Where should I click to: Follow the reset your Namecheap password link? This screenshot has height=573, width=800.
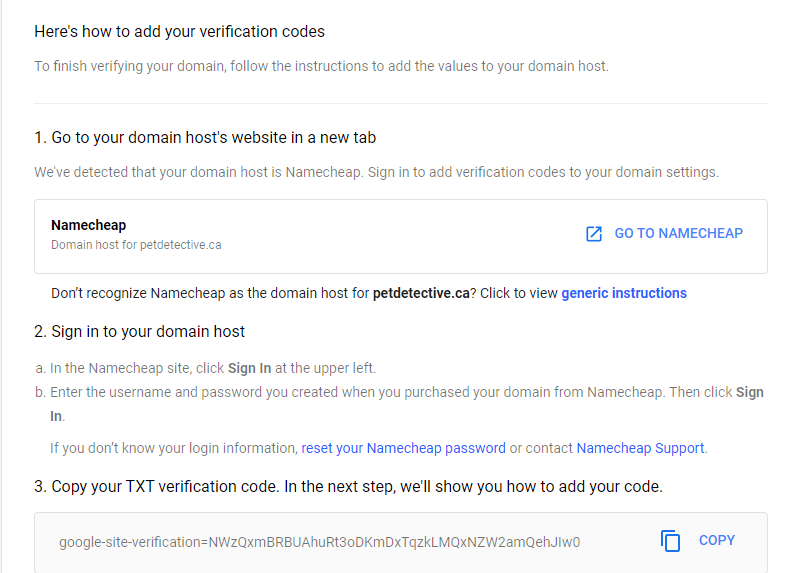[x=403, y=448]
